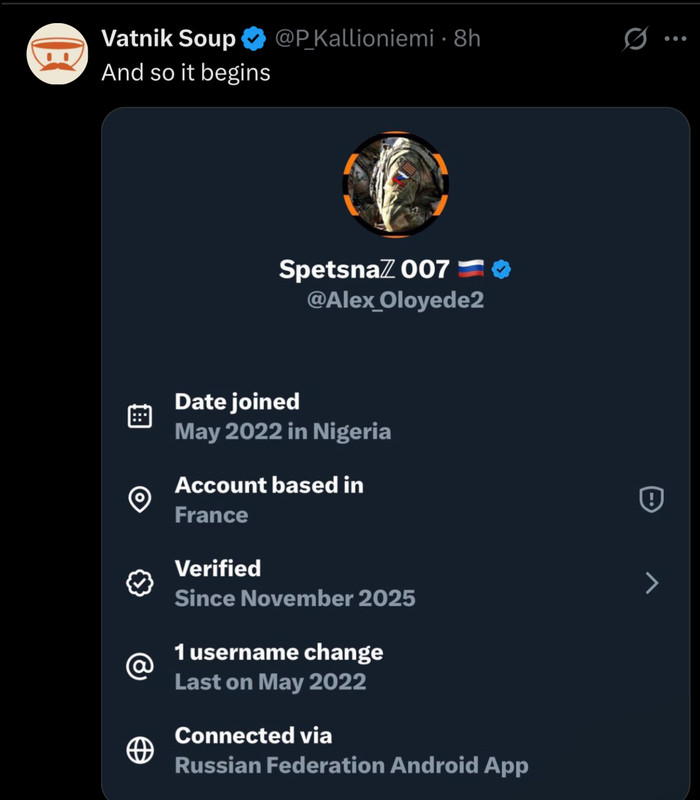Click the 'And so it begins' tweet text
700x800 pixels.
point(186,72)
